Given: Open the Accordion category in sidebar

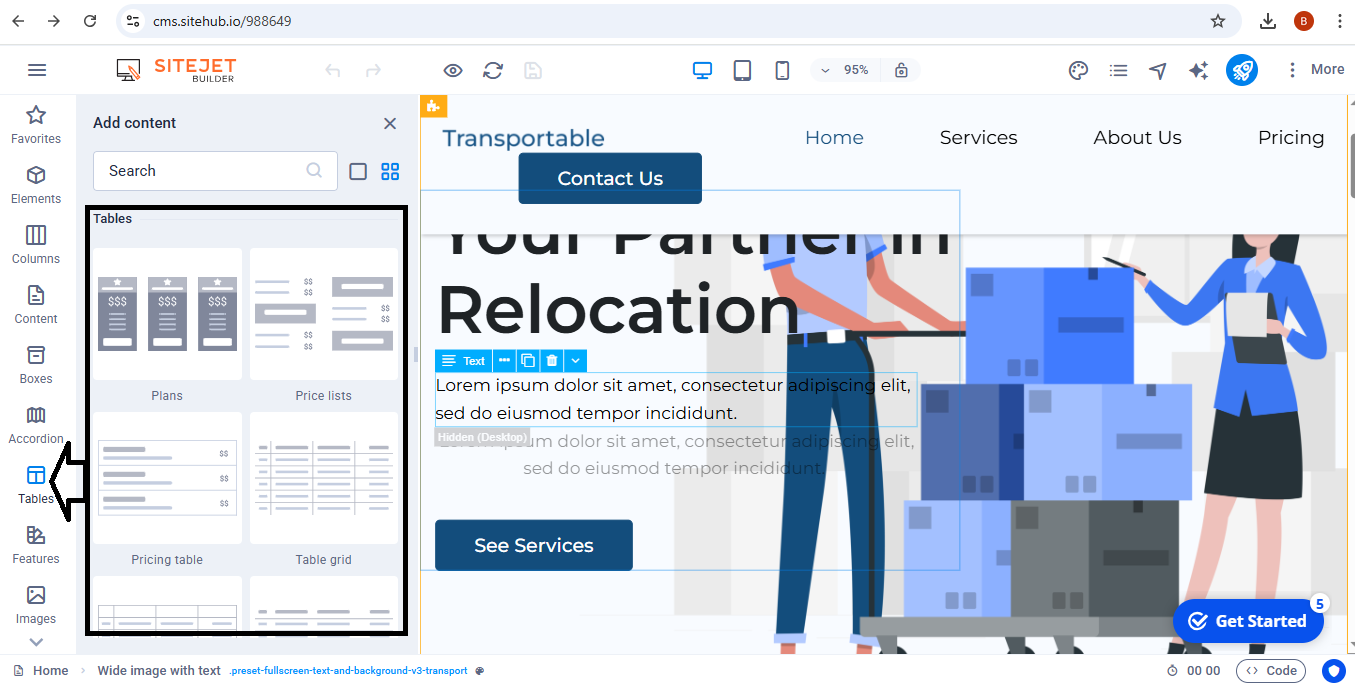Looking at the screenshot, I should pyautogui.click(x=36, y=425).
